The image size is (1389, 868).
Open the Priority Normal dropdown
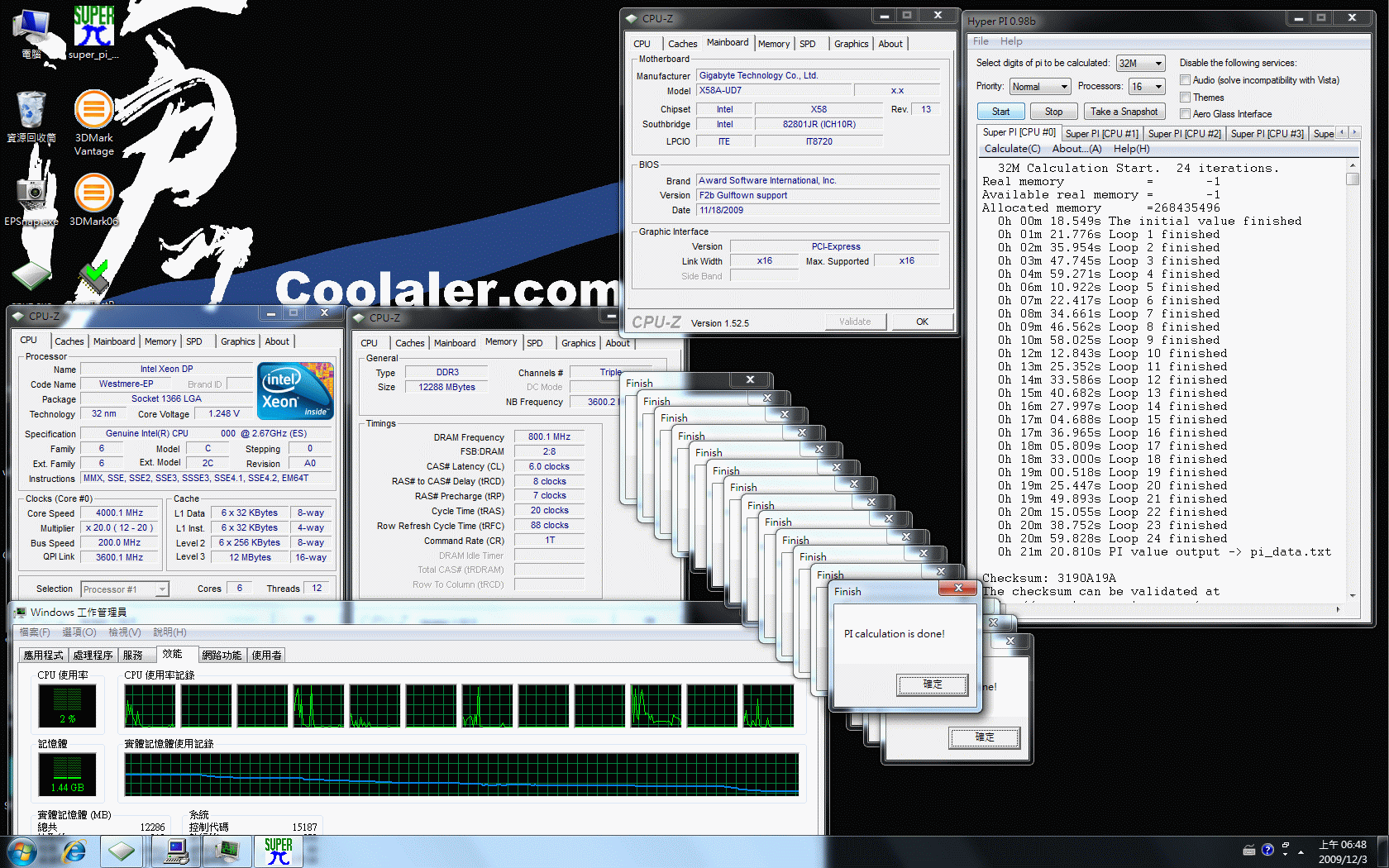(1040, 87)
